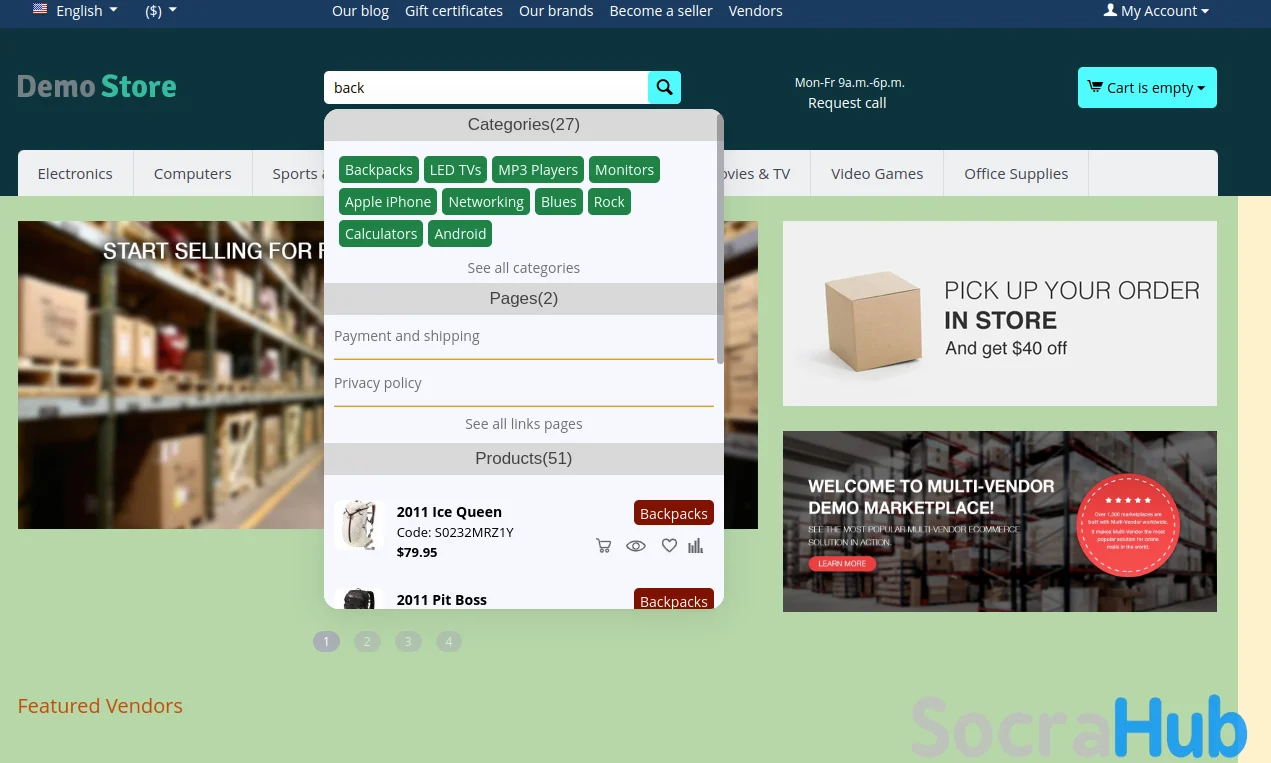Click See all categories link
1271x763 pixels.
524,268
